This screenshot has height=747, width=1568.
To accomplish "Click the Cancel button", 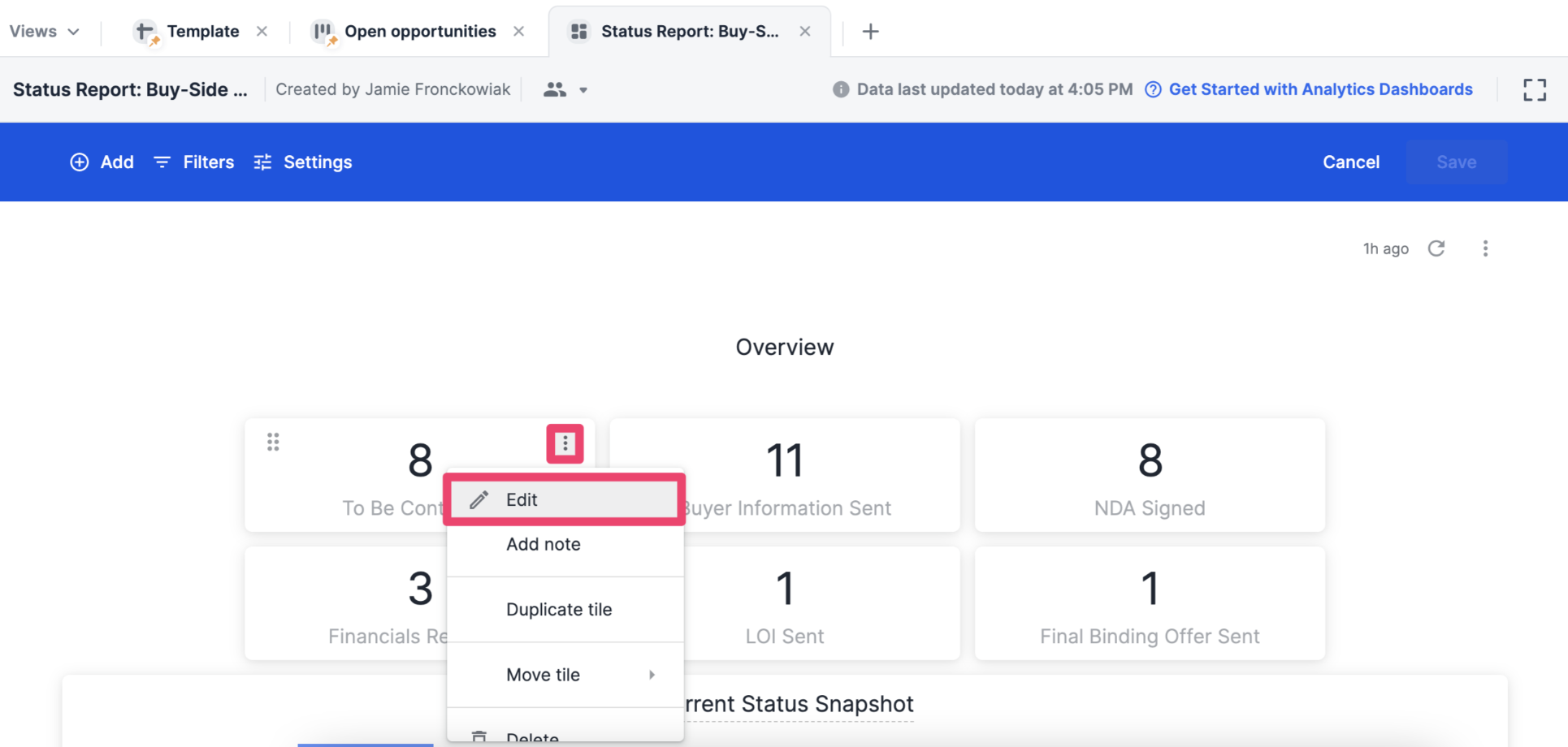I will [x=1350, y=162].
